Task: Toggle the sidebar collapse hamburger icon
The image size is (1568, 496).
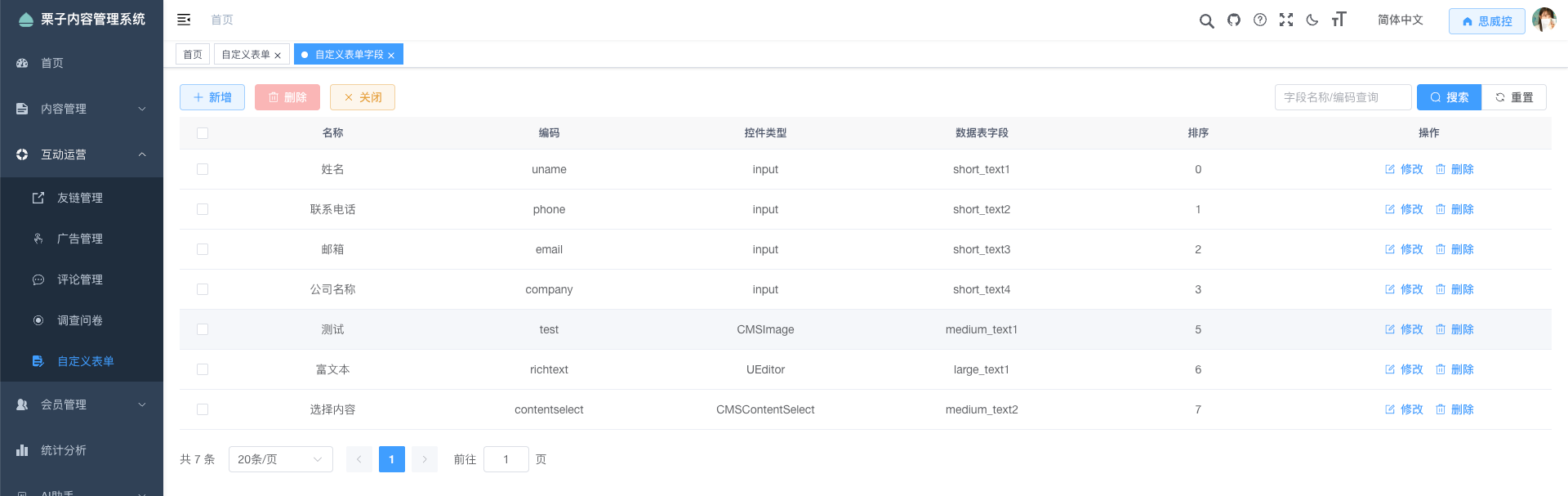Action: pos(184,20)
